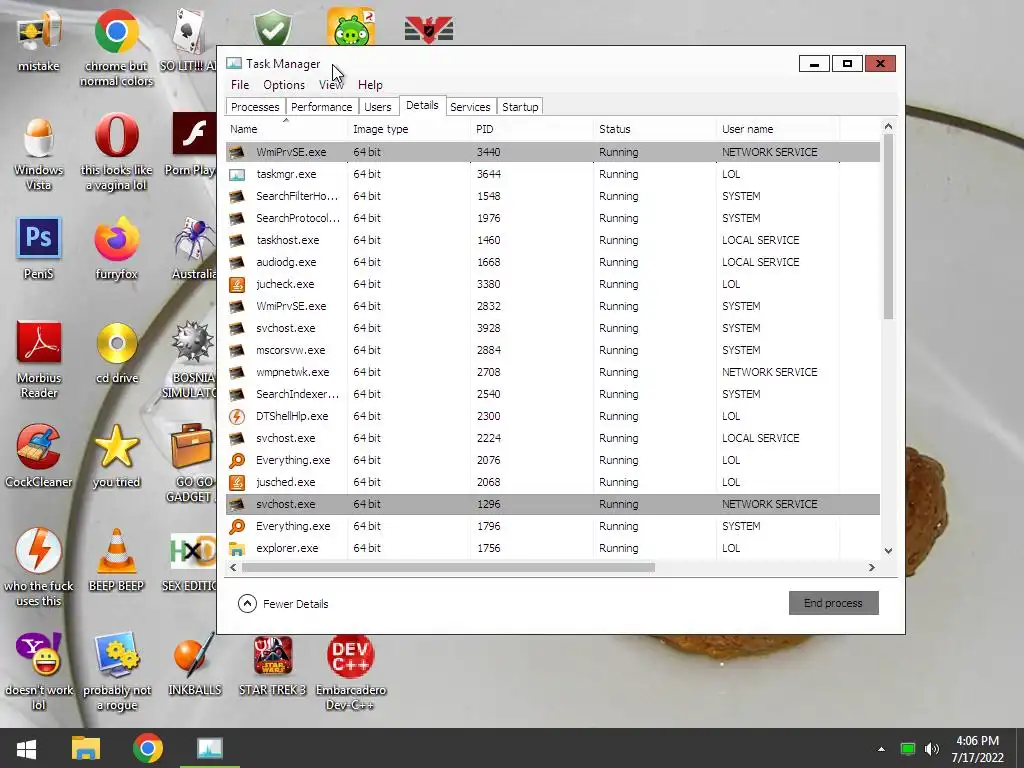Open the red winged emblem desktop icon

click(x=428, y=30)
